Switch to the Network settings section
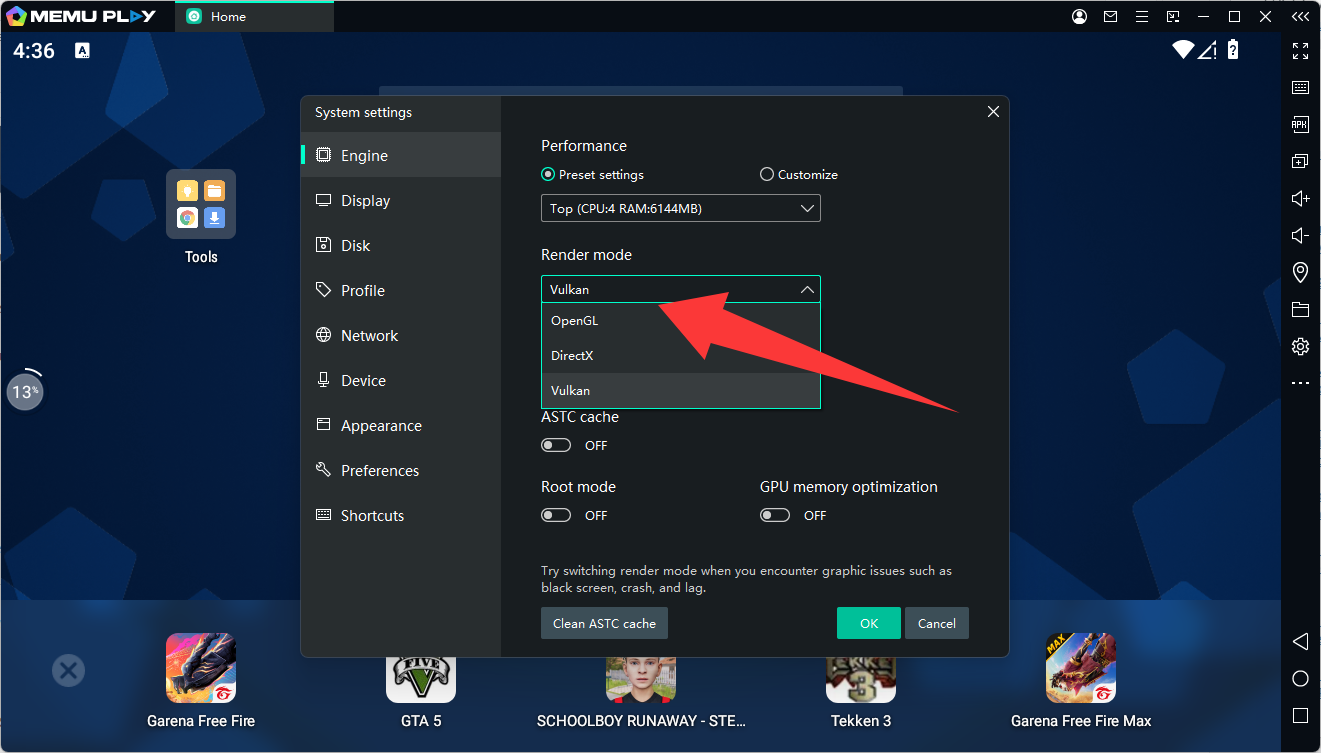 [369, 336]
